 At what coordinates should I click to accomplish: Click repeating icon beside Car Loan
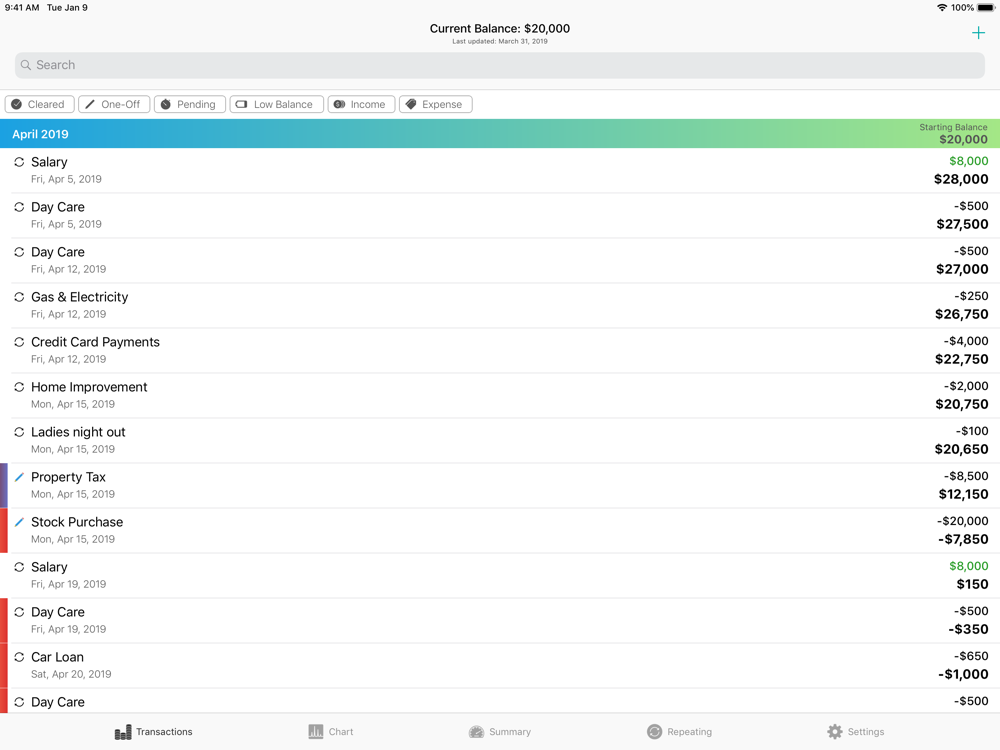[x=19, y=657]
